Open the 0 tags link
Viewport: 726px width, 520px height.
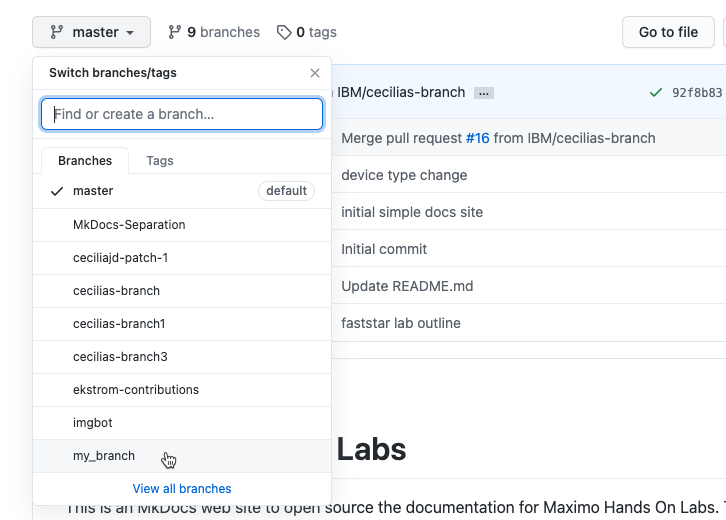click(x=307, y=32)
